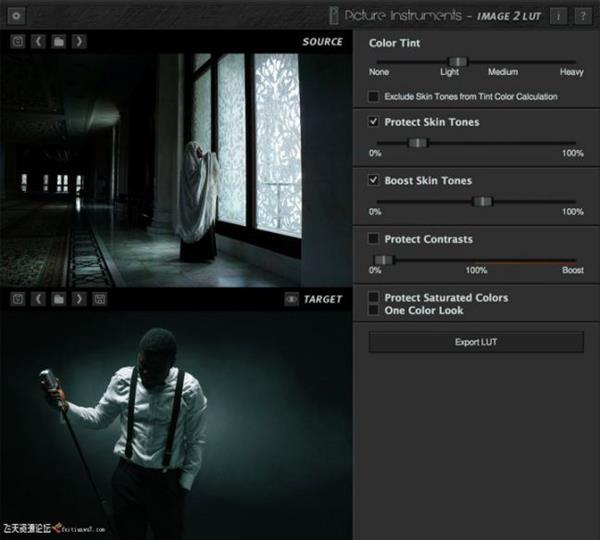Open folder for source image
The height and width of the screenshot is (540, 600).
59,42
